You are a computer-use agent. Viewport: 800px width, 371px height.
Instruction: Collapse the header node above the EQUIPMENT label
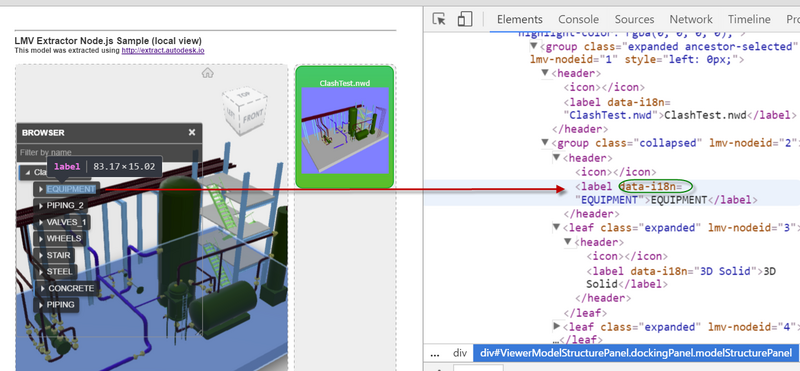tap(556, 158)
